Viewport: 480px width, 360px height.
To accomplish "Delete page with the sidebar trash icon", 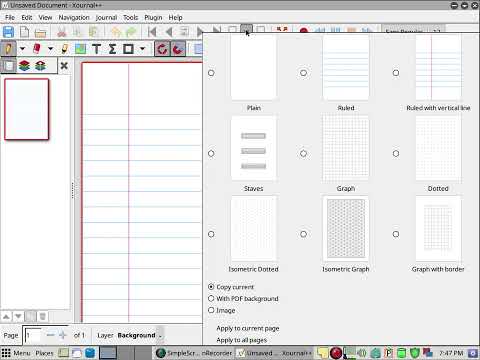I will pos(43,316).
